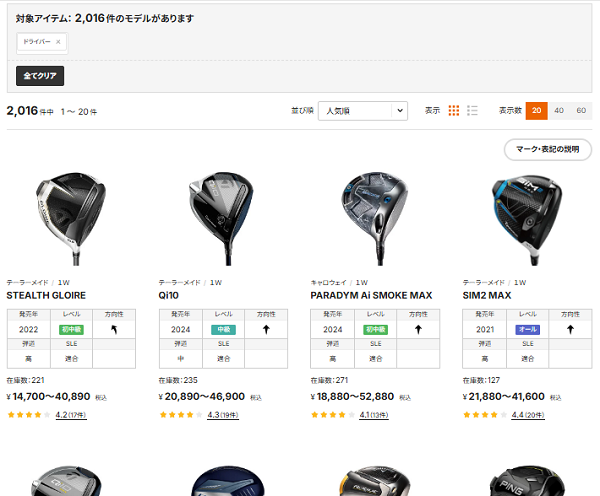Show 20 items per page
This screenshot has height=496, width=600.
[x=536, y=111]
